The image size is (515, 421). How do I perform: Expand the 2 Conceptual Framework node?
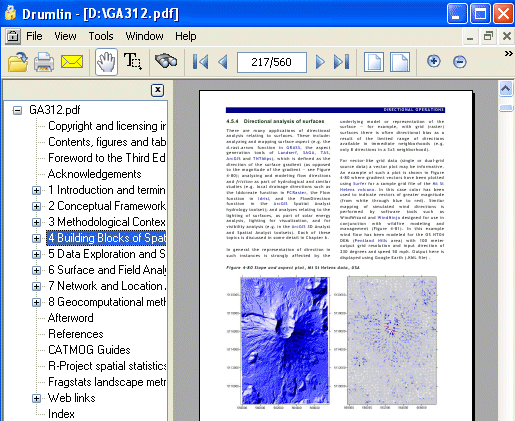point(36,206)
